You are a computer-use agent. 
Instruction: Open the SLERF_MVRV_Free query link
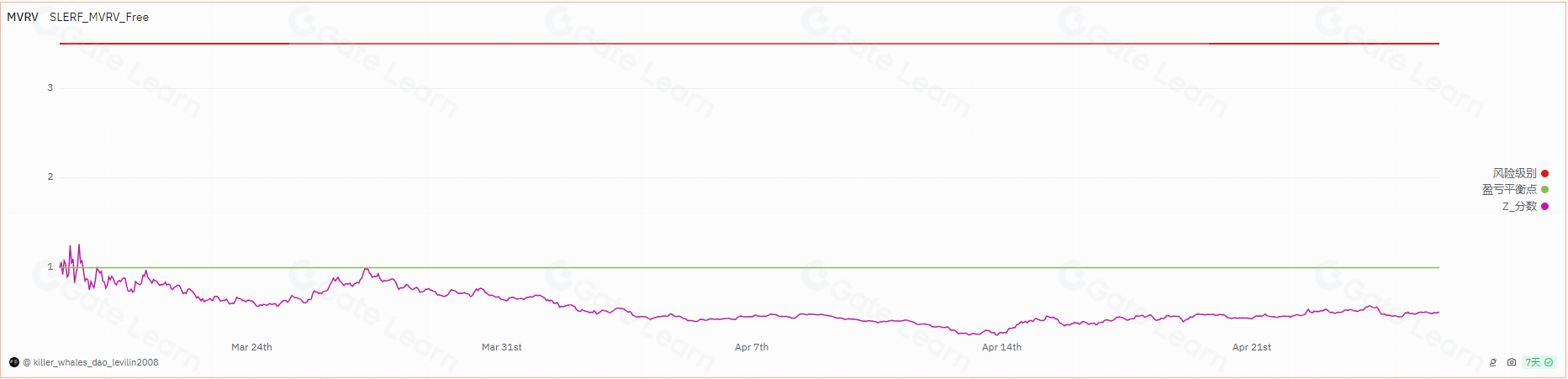tap(99, 17)
